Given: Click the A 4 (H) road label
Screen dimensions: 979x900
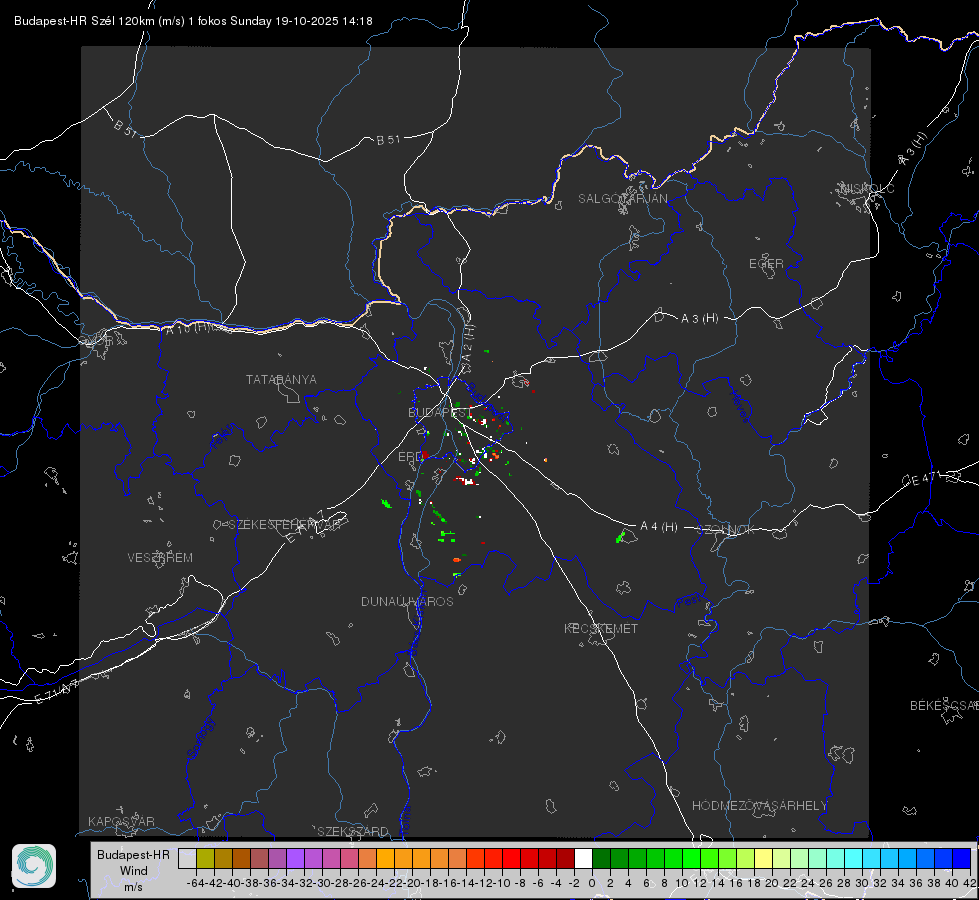Looking at the screenshot, I should coord(659,527).
